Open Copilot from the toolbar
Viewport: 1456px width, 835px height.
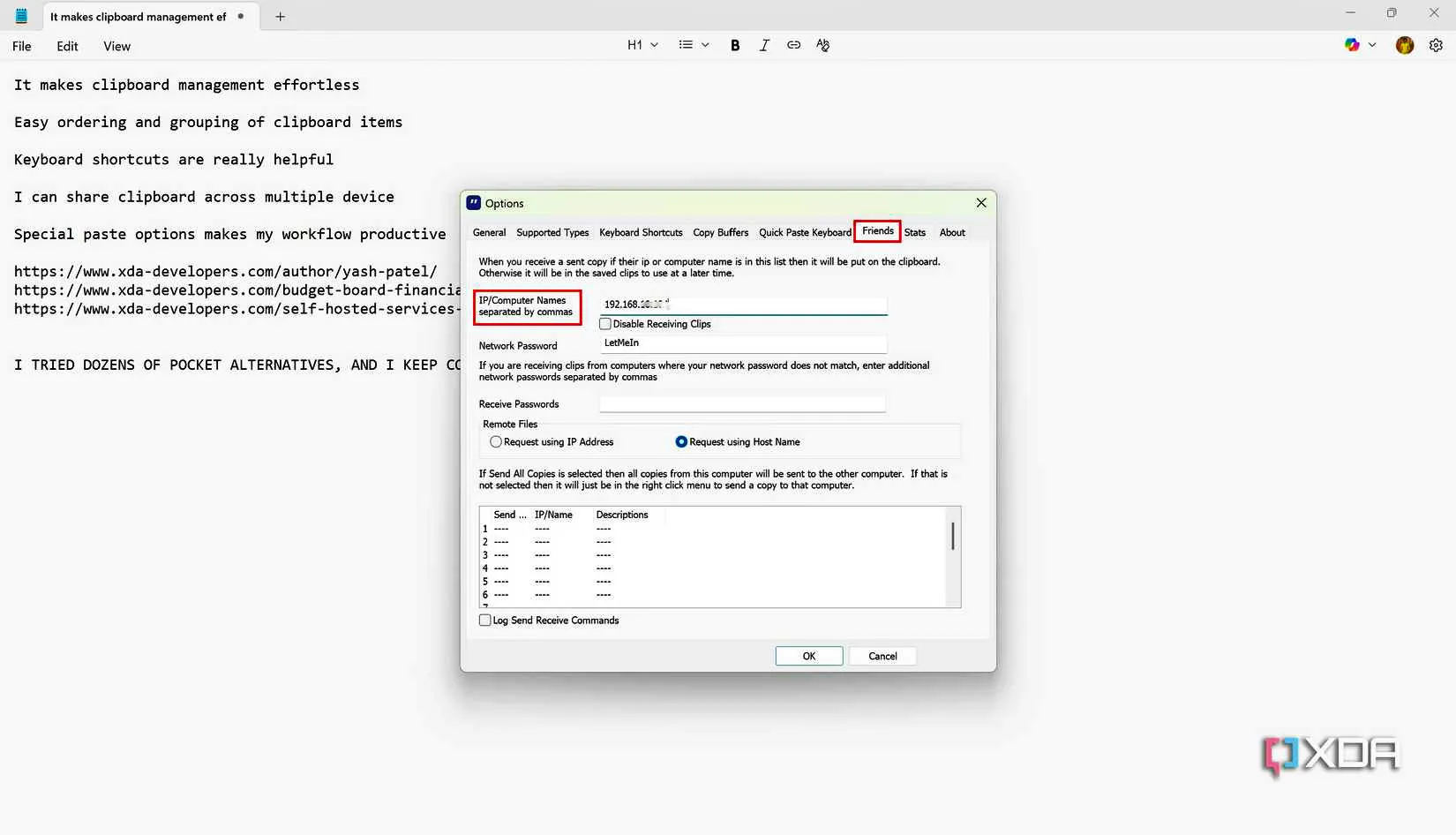(1352, 45)
